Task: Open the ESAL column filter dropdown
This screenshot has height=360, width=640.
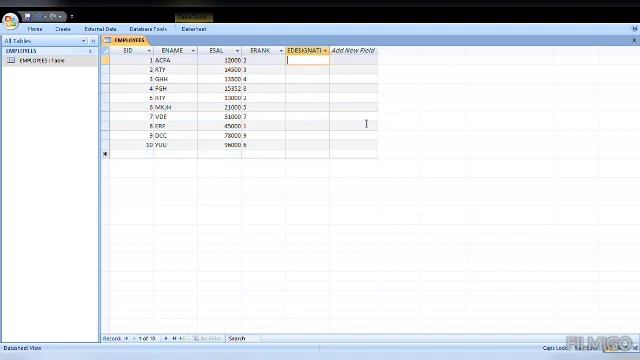Action: (237, 51)
